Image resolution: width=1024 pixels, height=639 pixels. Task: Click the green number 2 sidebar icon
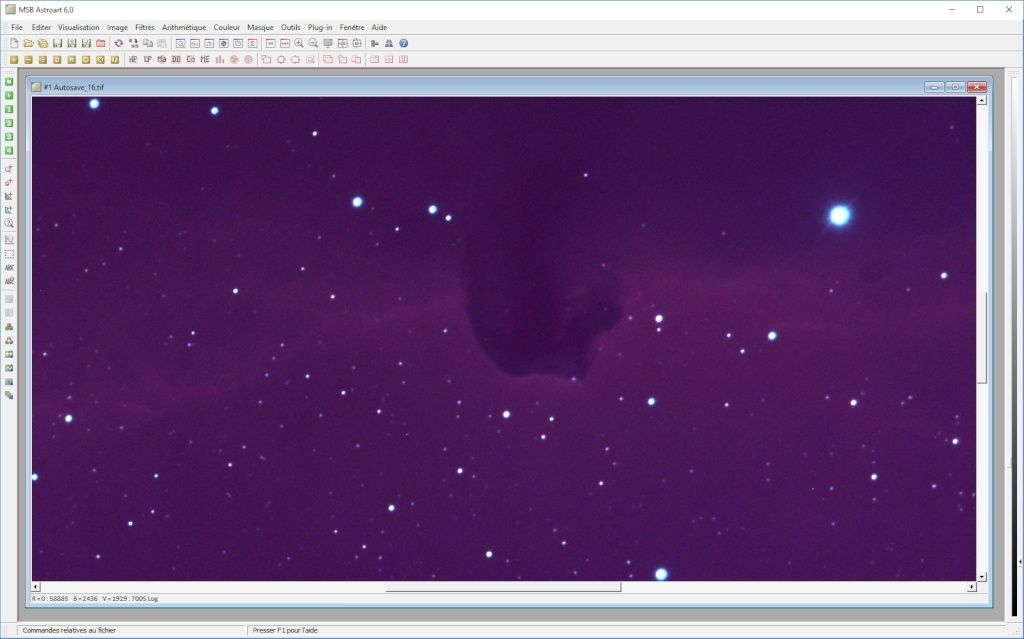click(x=9, y=123)
